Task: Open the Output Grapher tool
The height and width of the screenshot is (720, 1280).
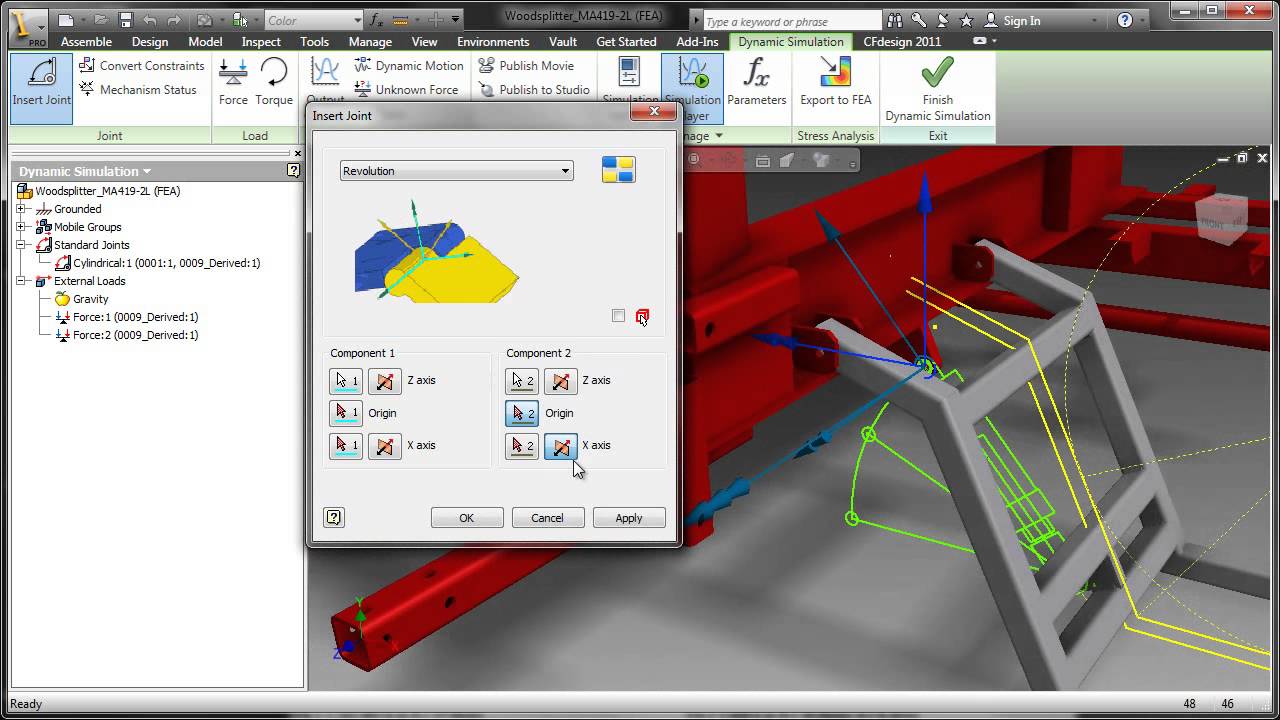Action: click(x=325, y=80)
